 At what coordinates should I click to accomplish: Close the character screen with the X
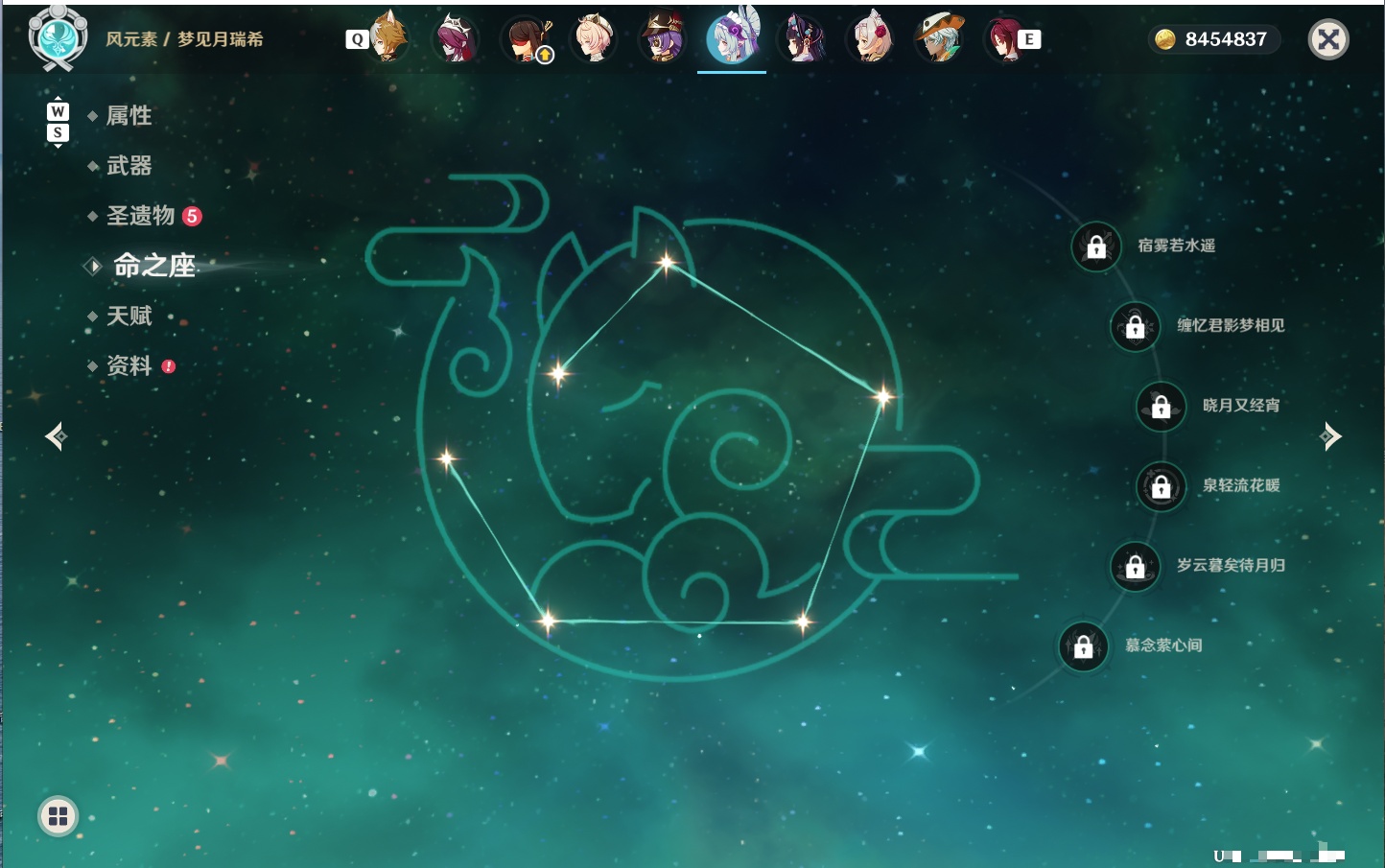[1328, 39]
